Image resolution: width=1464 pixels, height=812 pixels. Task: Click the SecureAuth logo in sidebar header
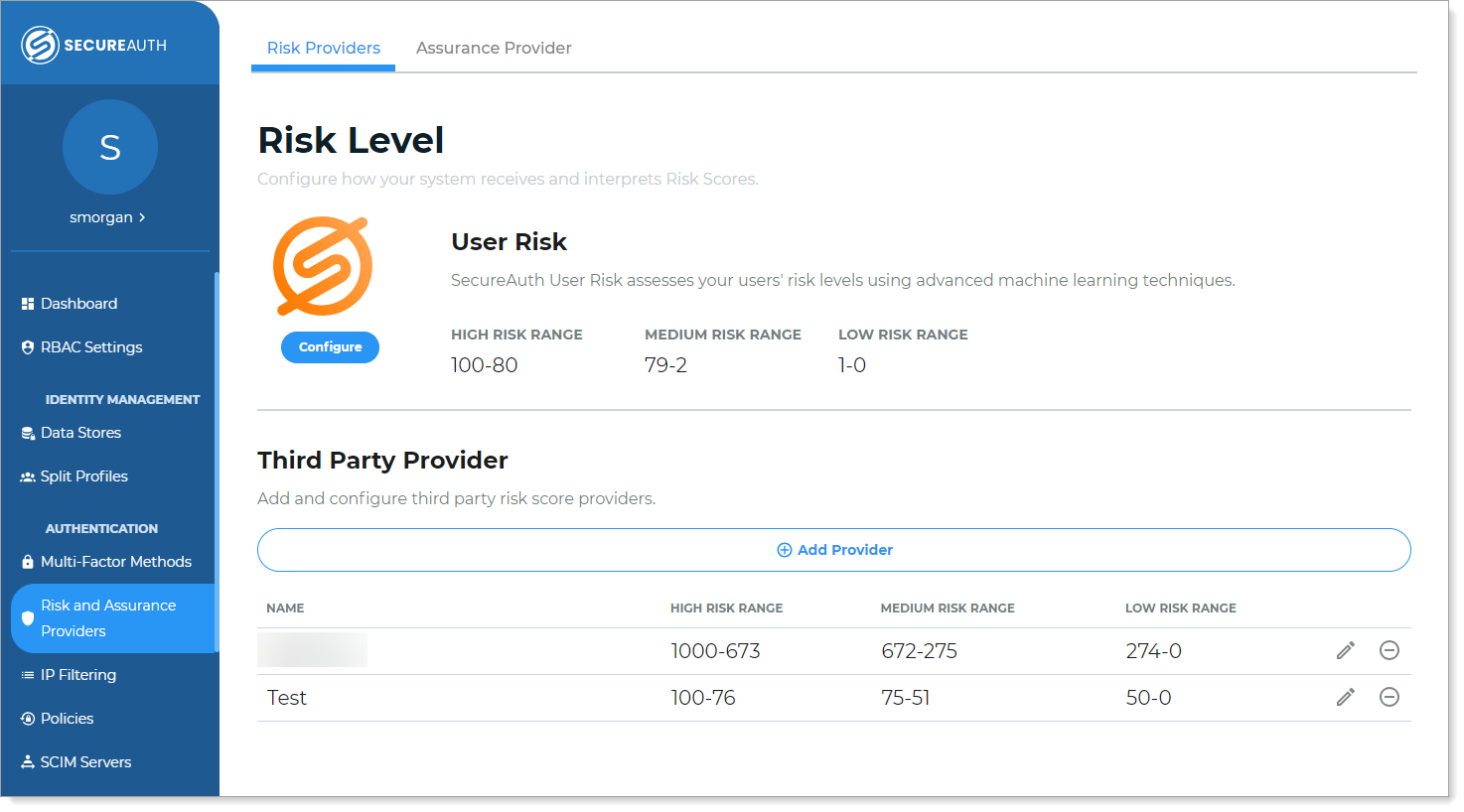[93, 45]
